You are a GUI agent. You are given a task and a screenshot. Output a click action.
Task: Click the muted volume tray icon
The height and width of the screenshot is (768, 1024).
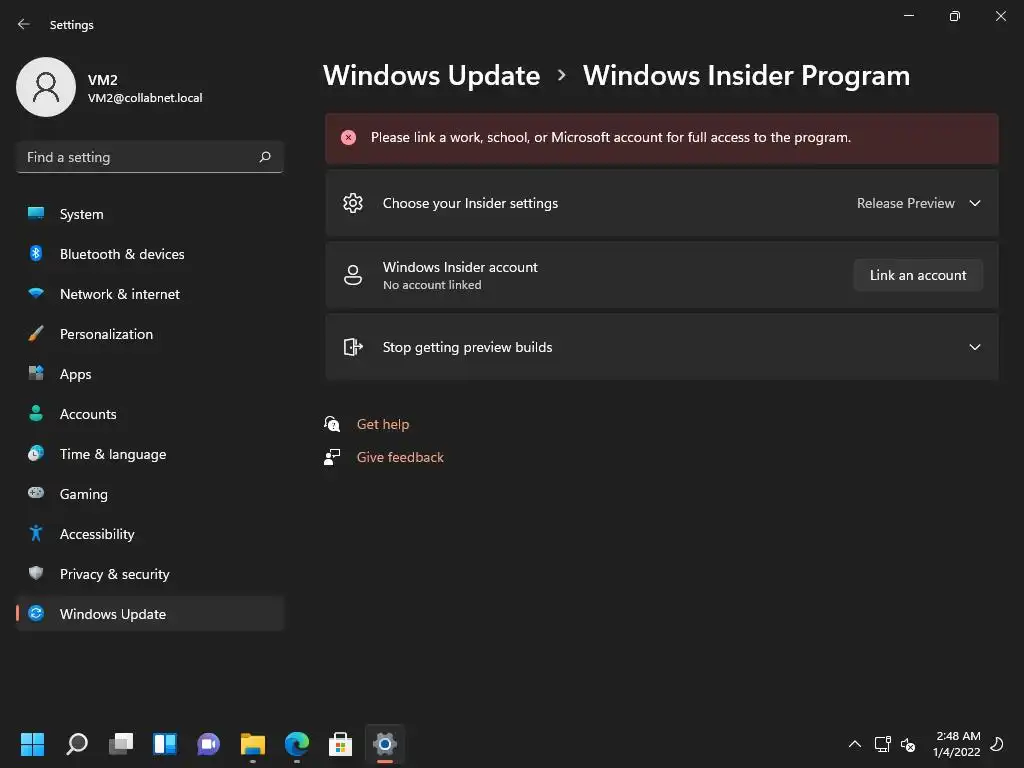click(x=908, y=744)
